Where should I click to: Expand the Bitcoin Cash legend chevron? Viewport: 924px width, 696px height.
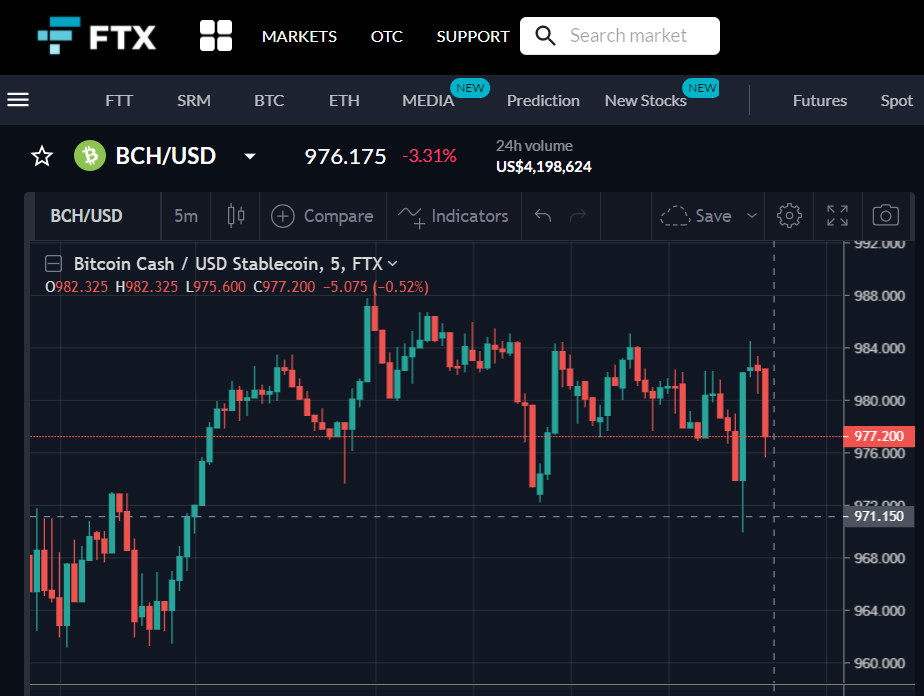(392, 263)
